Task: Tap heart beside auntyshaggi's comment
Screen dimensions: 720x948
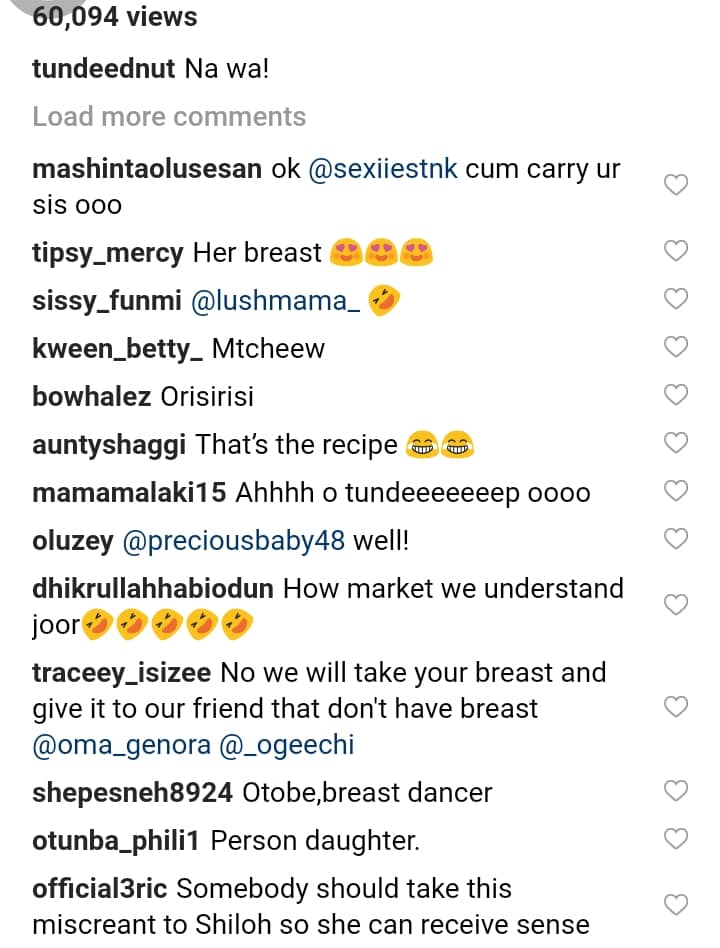Action: [x=677, y=443]
